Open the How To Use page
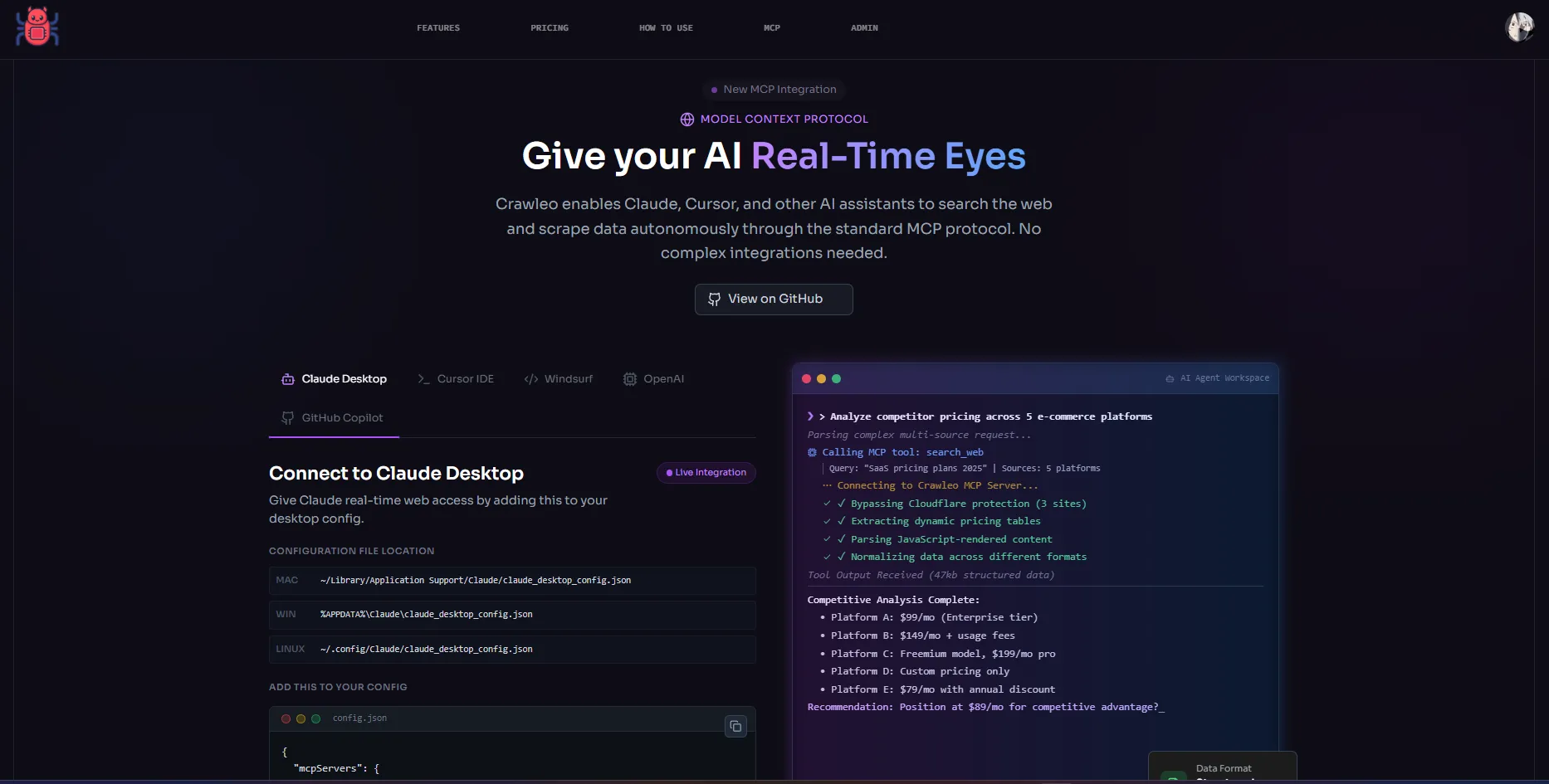Screen dimensions: 1549x784 tap(666, 28)
